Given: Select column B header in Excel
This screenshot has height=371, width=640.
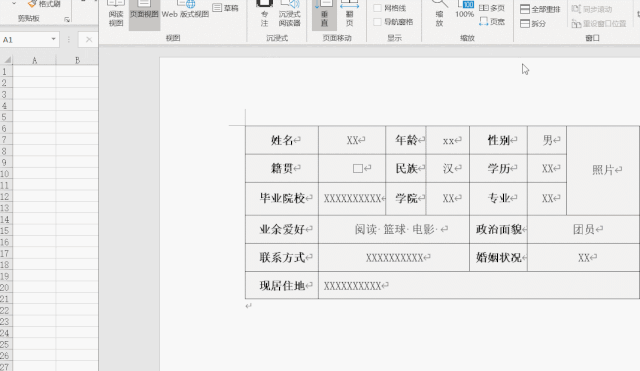Looking at the screenshot, I should (x=77, y=60).
